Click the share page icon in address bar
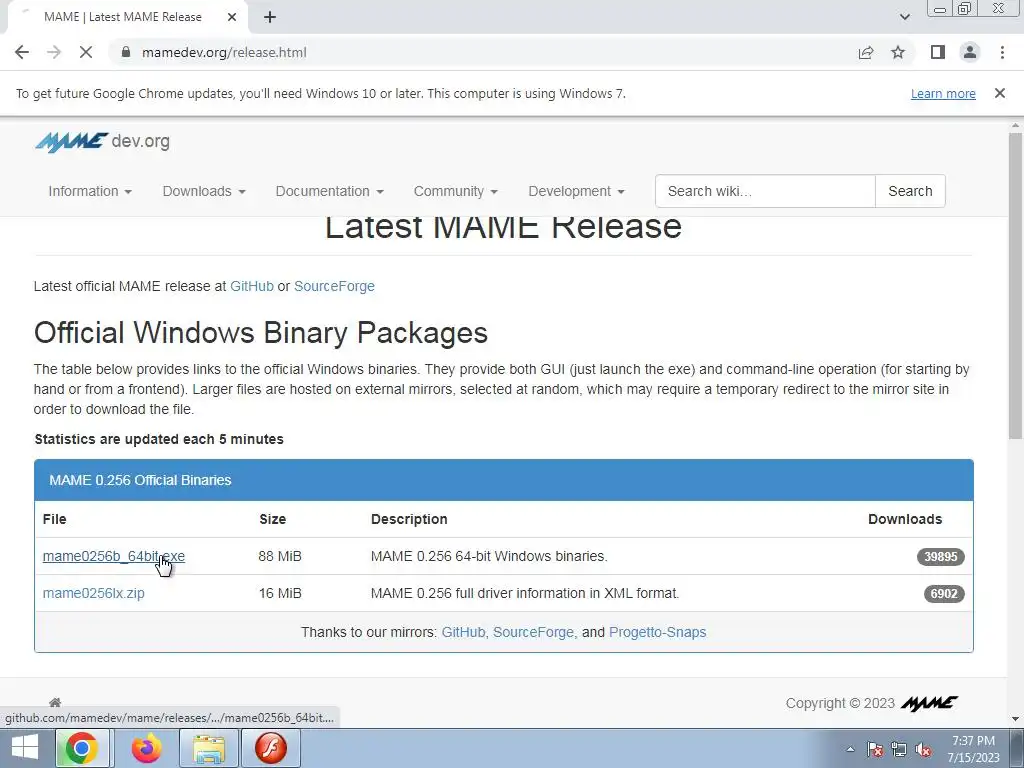1024x768 pixels. click(x=866, y=52)
